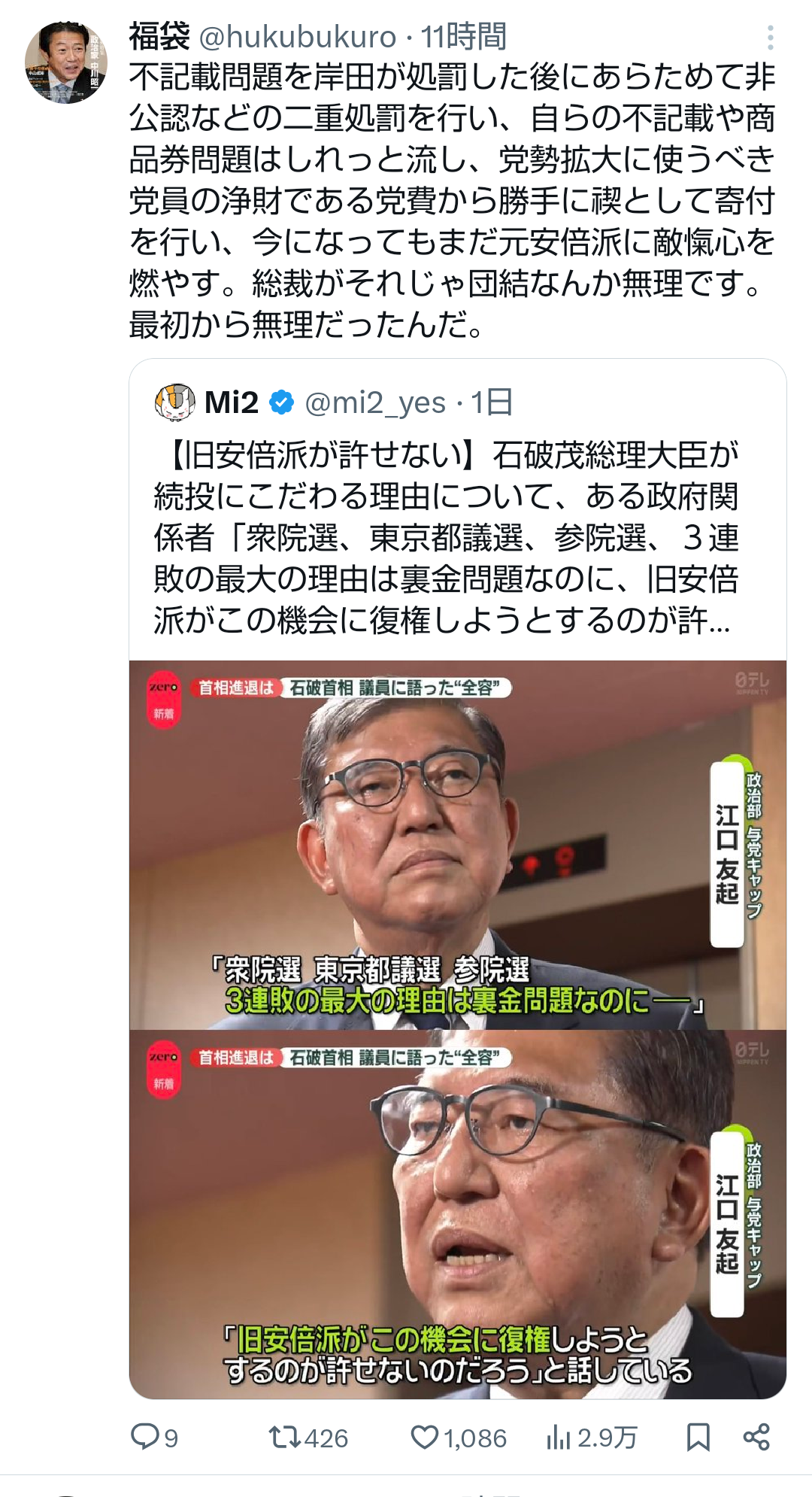Expand the truncated quoted tweet text
This screenshot has width=812, height=1497.
(446, 538)
